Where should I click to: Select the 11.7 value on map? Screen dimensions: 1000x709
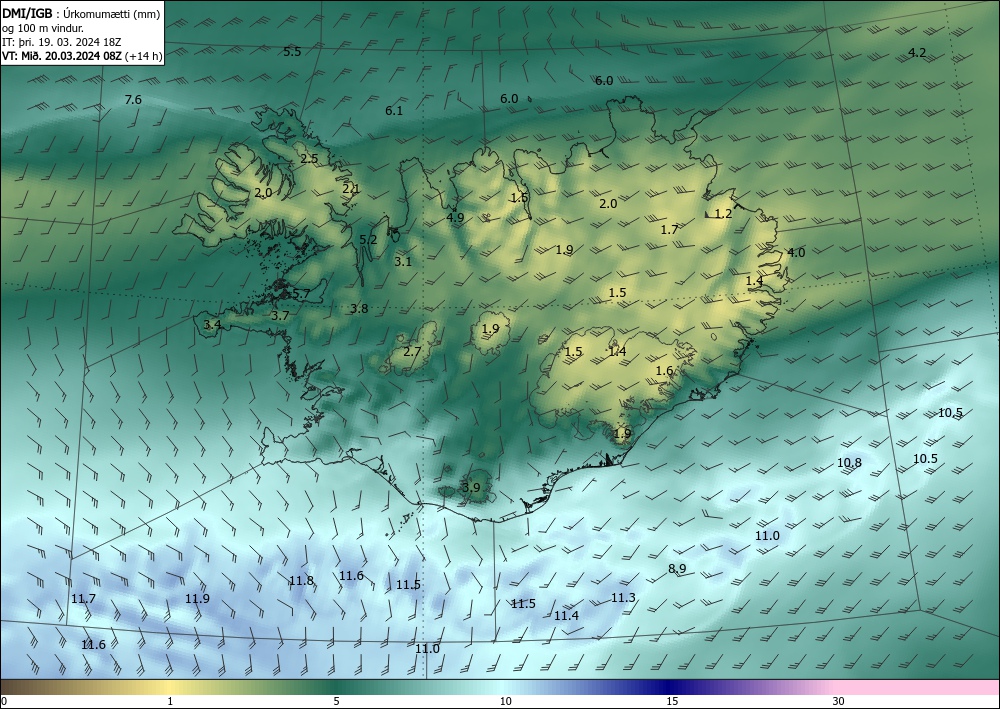pos(84,599)
